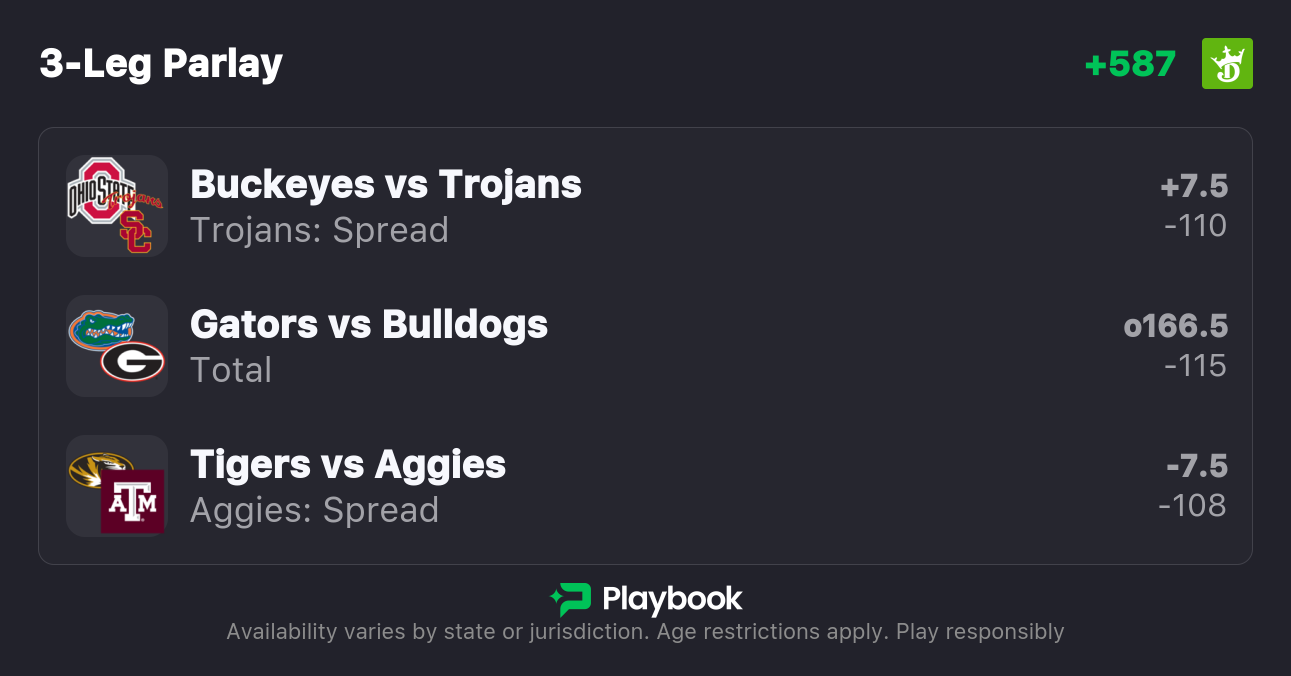
Task: Click the green Playbook logo icon
Action: click(x=570, y=600)
